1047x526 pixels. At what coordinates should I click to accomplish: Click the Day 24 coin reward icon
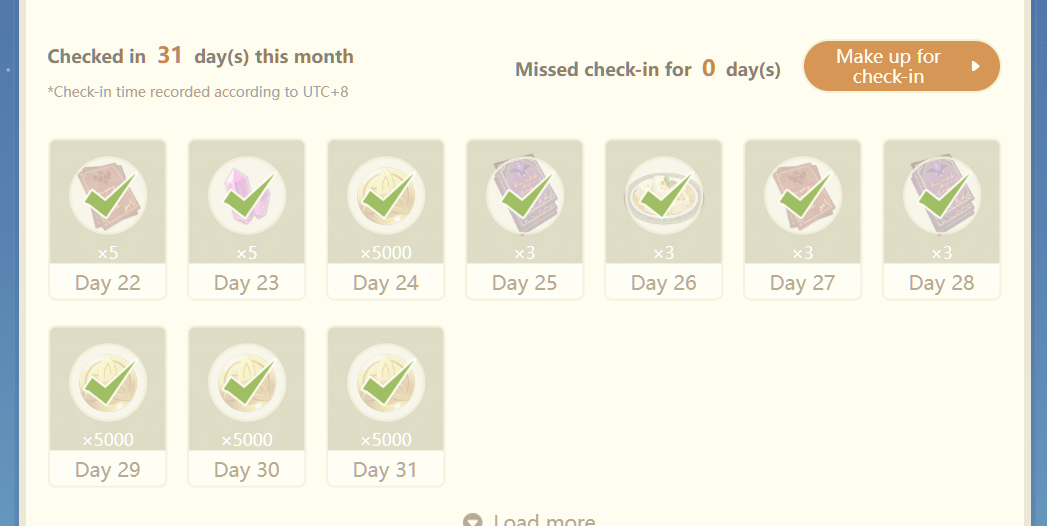pos(386,197)
